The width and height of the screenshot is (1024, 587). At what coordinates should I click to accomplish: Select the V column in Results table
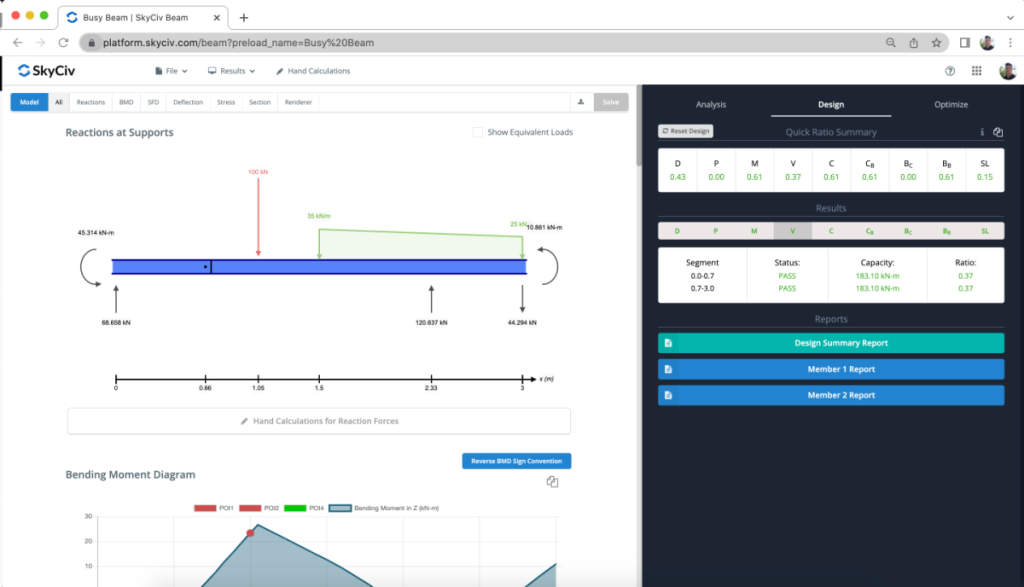793,230
